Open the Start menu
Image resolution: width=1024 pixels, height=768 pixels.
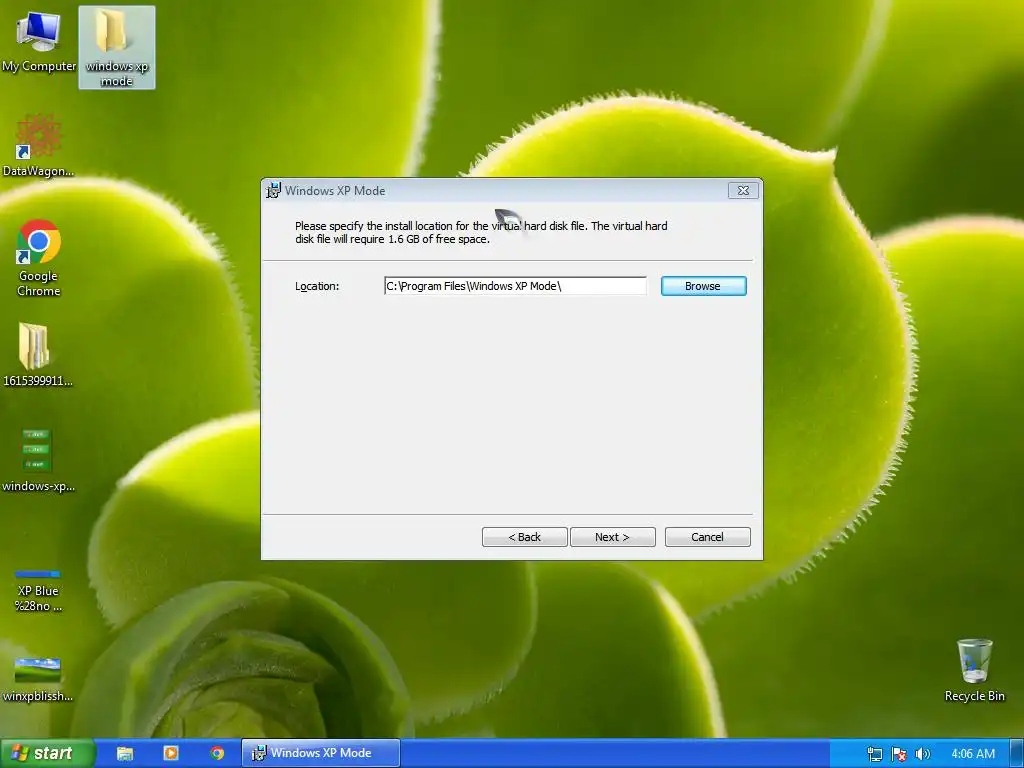[x=47, y=753]
